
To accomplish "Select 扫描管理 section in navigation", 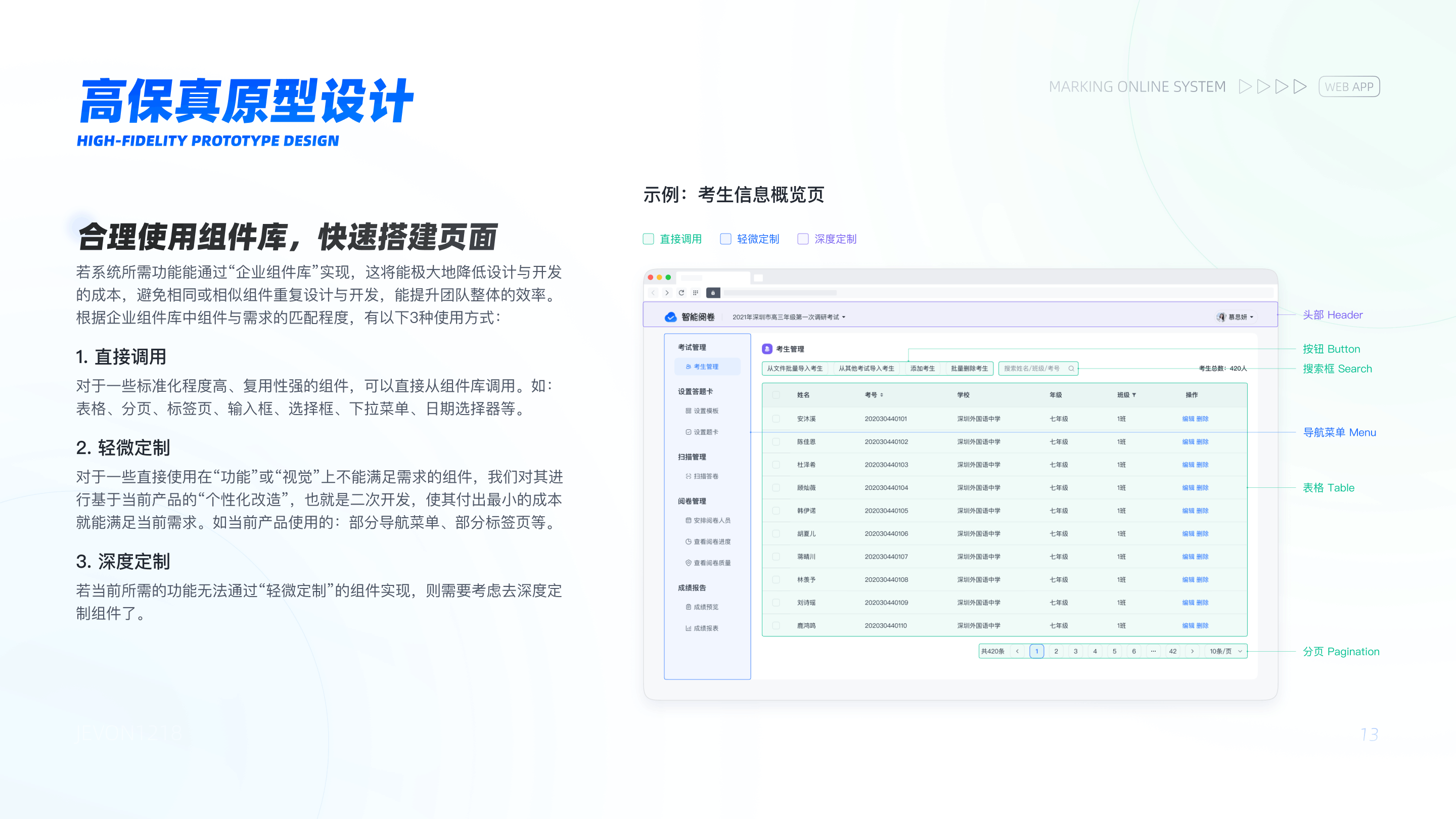I will click(693, 457).
